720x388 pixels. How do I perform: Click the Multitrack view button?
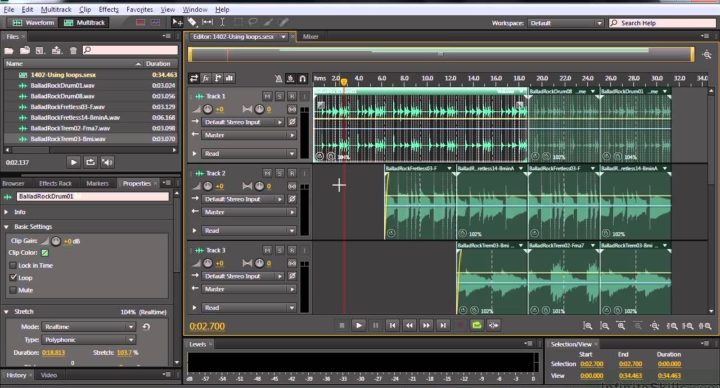(84, 22)
